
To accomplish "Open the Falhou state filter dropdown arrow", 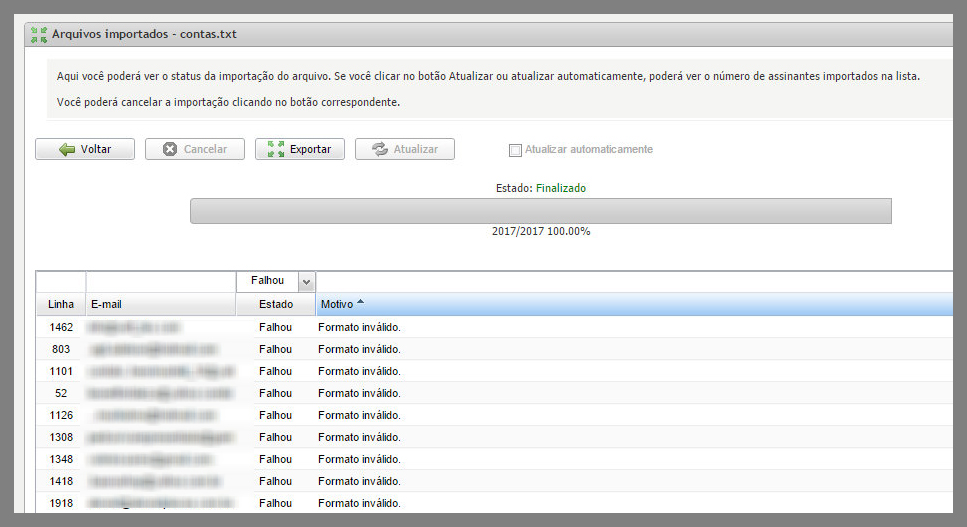I will 307,282.
